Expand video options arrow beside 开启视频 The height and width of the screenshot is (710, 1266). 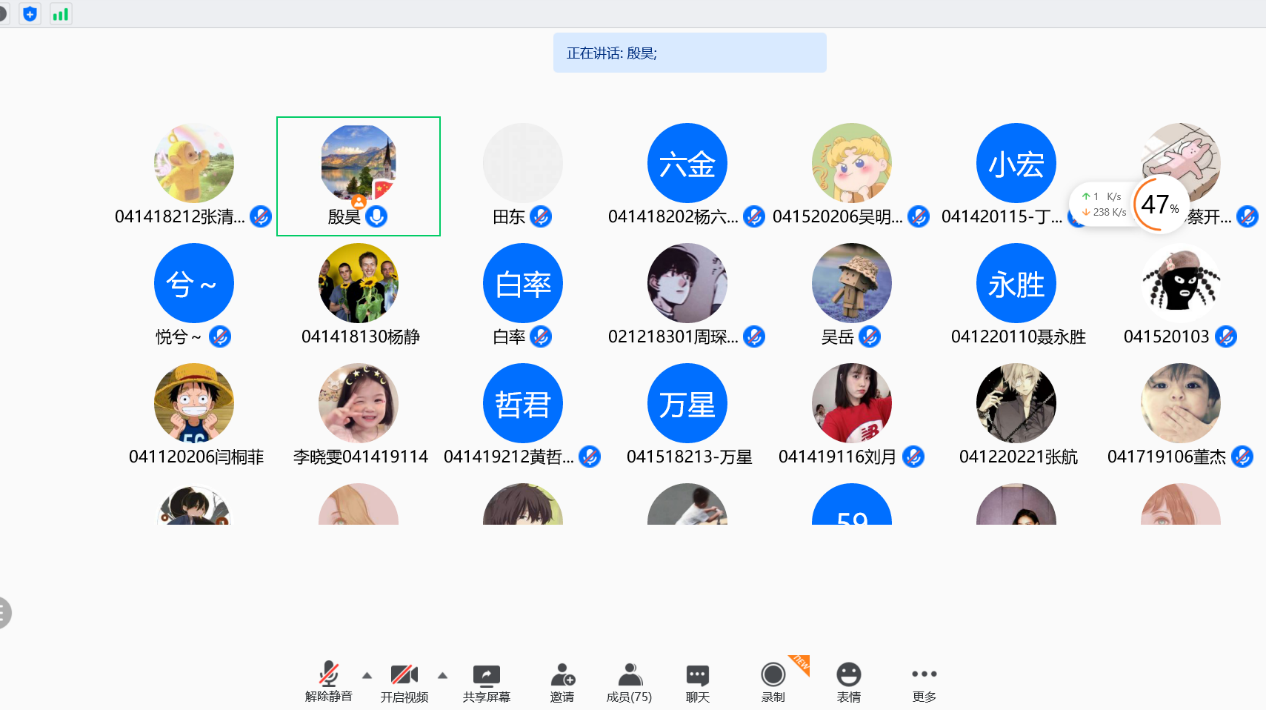(442, 674)
